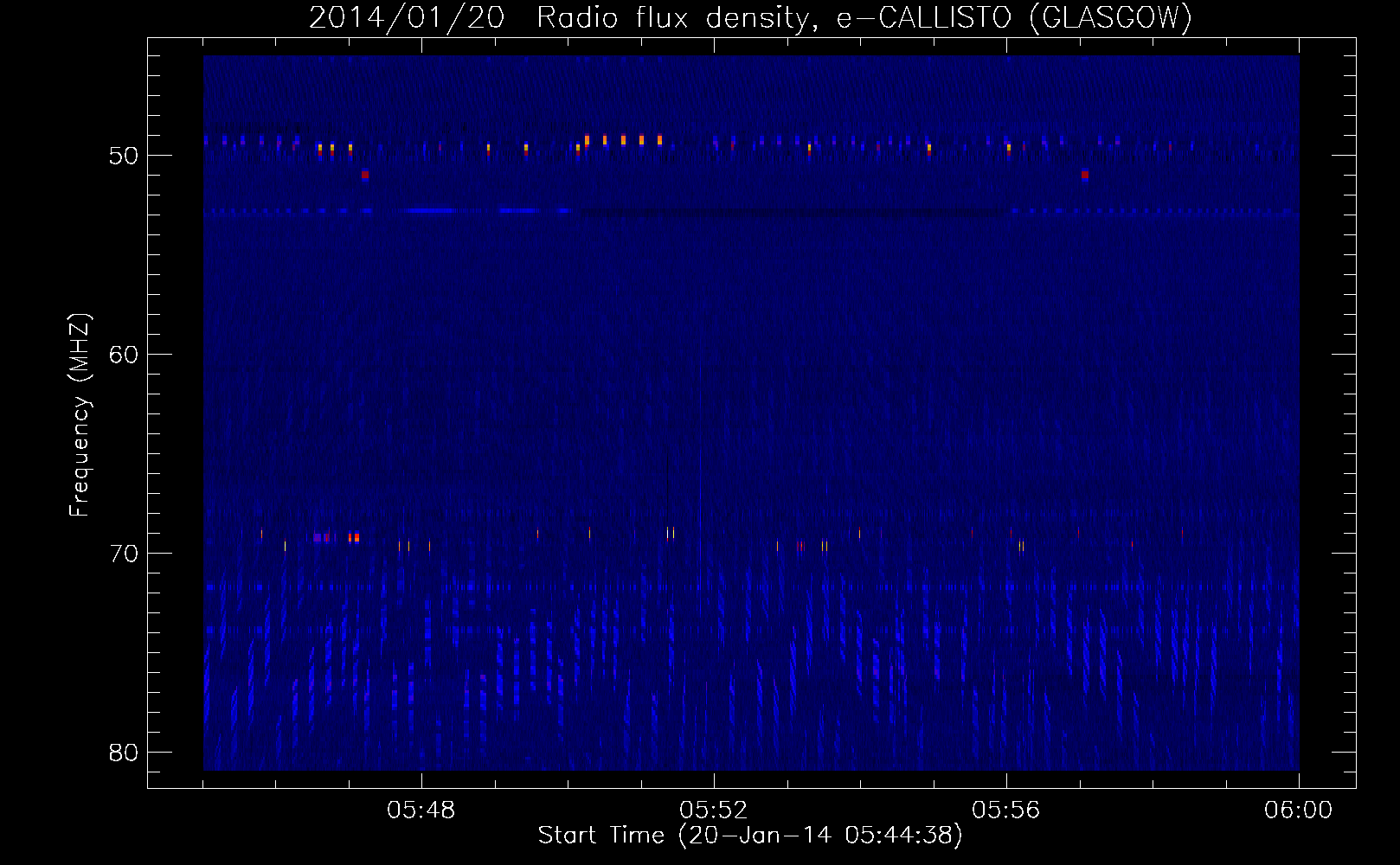The width and height of the screenshot is (1400, 865).
Task: Click the 50 frequency tick label
Action: (124, 157)
